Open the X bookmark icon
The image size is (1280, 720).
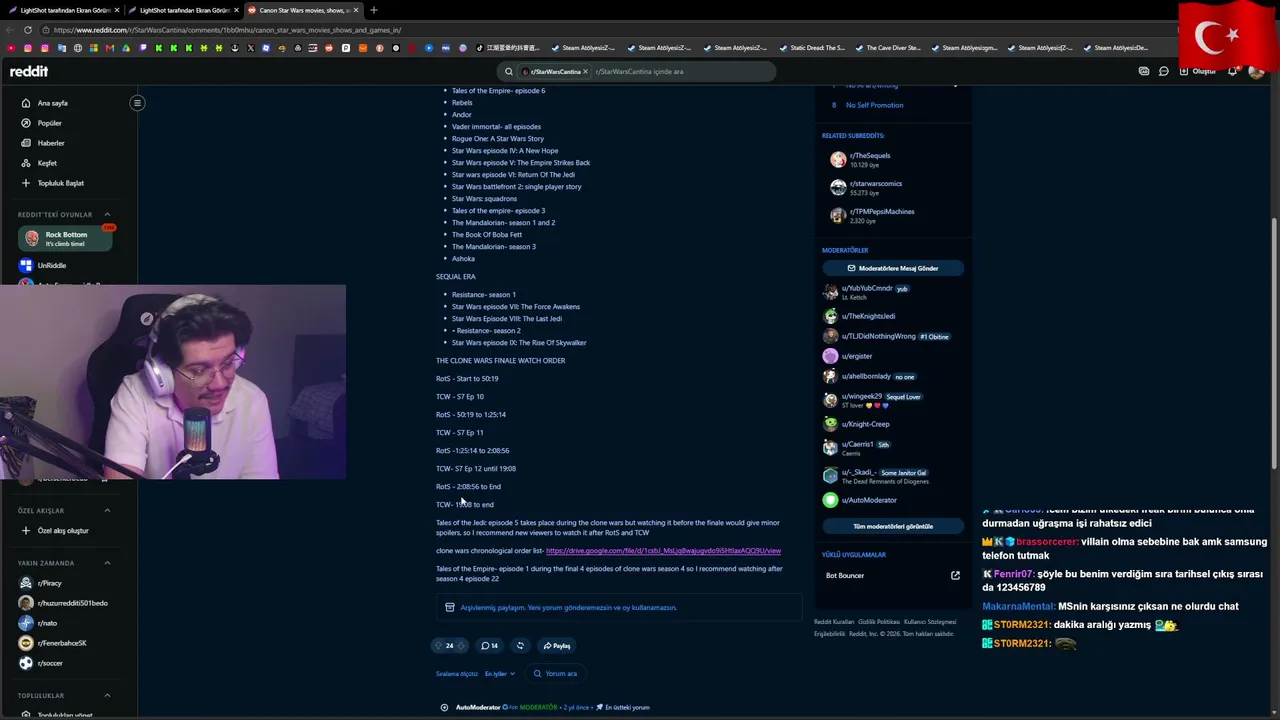click(x=251, y=48)
